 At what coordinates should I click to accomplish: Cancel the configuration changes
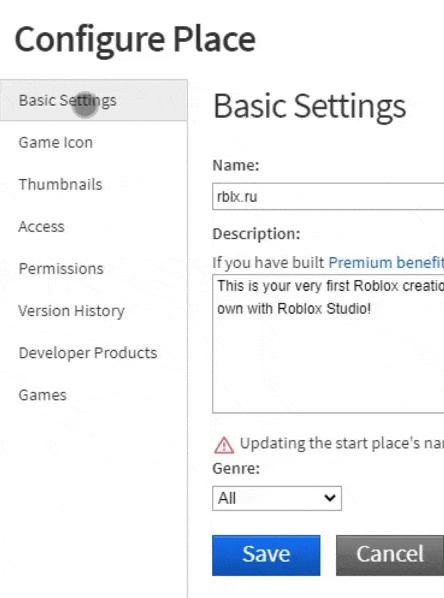390,555
